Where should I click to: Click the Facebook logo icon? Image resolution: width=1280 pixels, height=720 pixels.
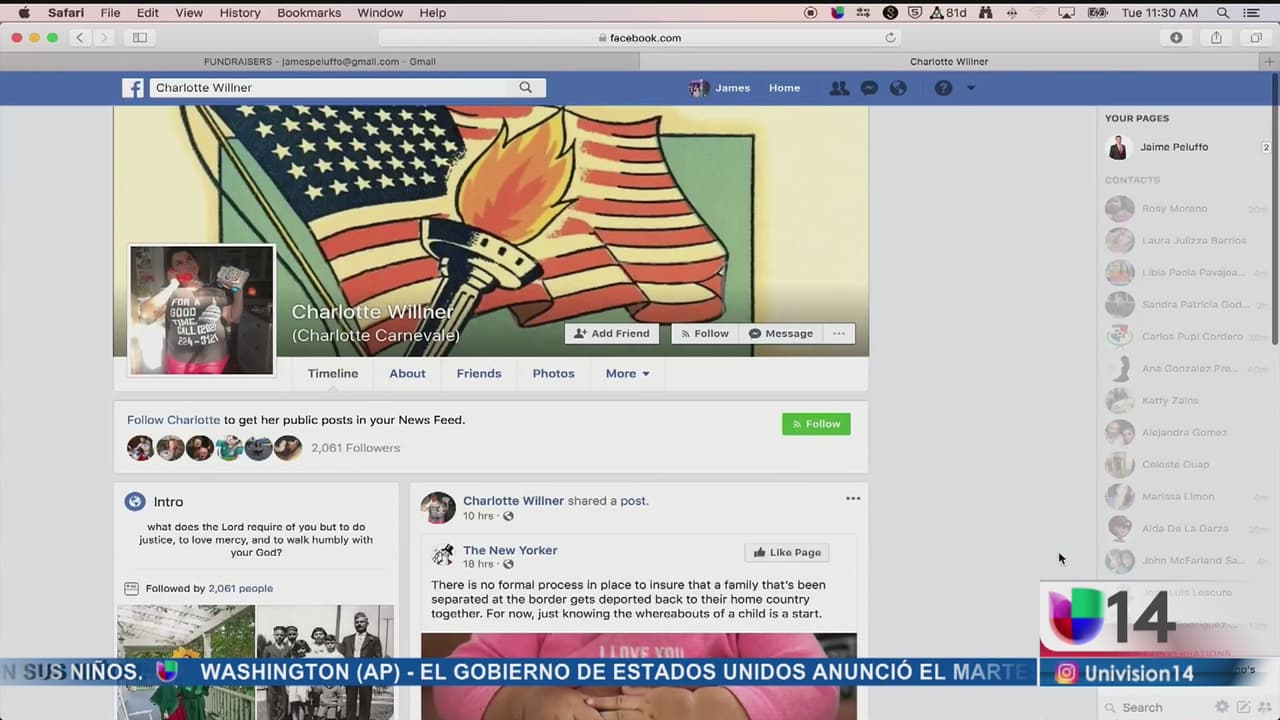click(133, 88)
